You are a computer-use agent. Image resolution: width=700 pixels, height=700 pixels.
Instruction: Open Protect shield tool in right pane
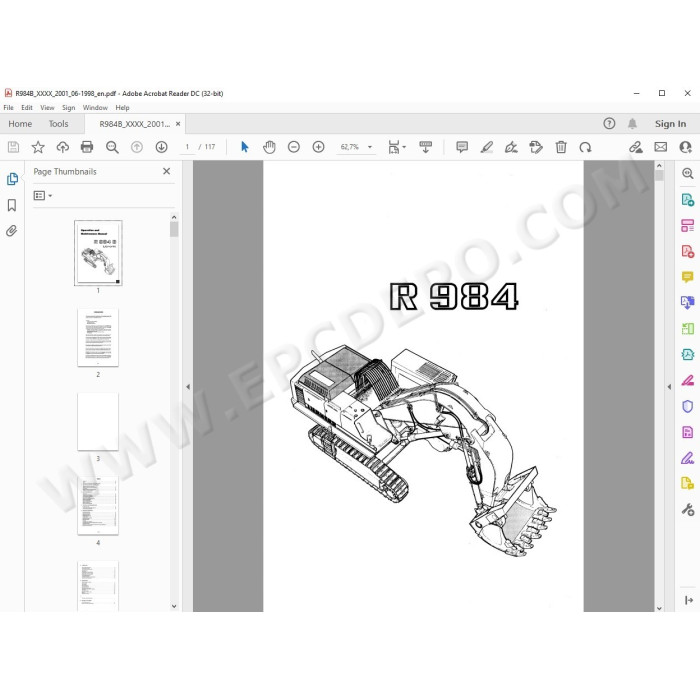point(688,406)
